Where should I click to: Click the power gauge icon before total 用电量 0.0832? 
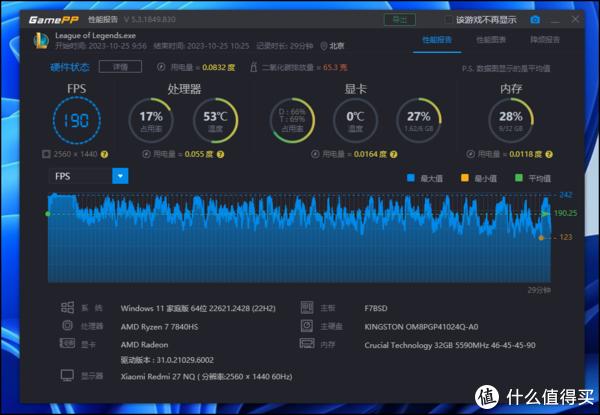tap(161, 67)
